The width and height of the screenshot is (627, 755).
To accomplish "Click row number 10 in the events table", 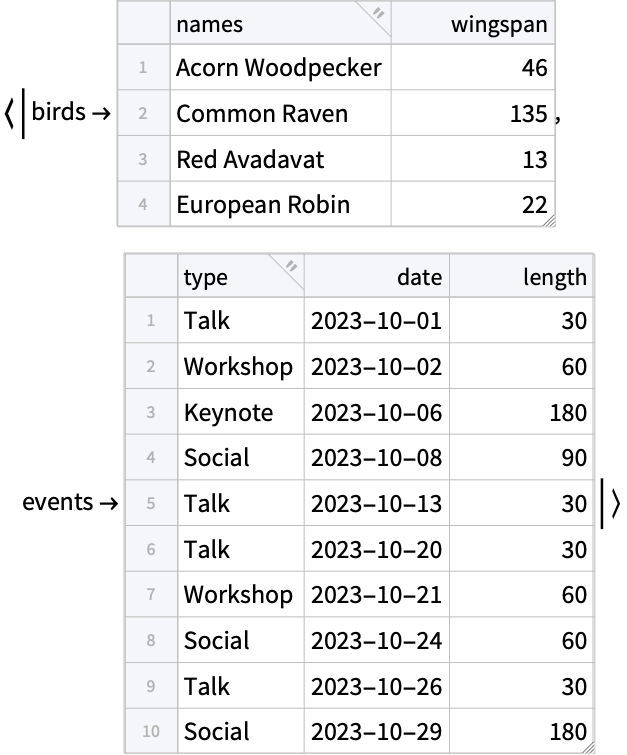I will (x=151, y=731).
